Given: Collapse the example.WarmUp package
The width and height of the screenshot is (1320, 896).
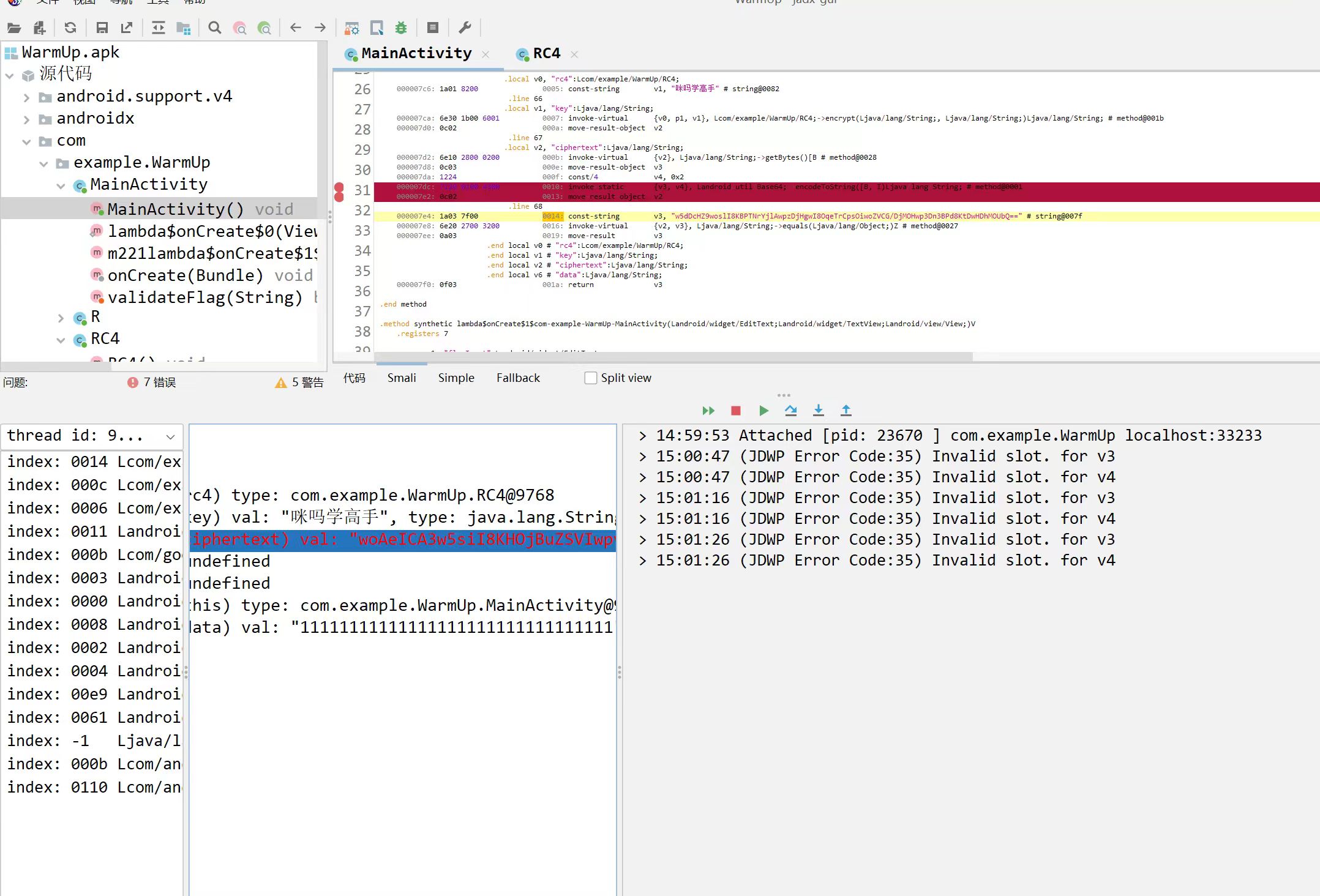Looking at the screenshot, I should 43,164.
